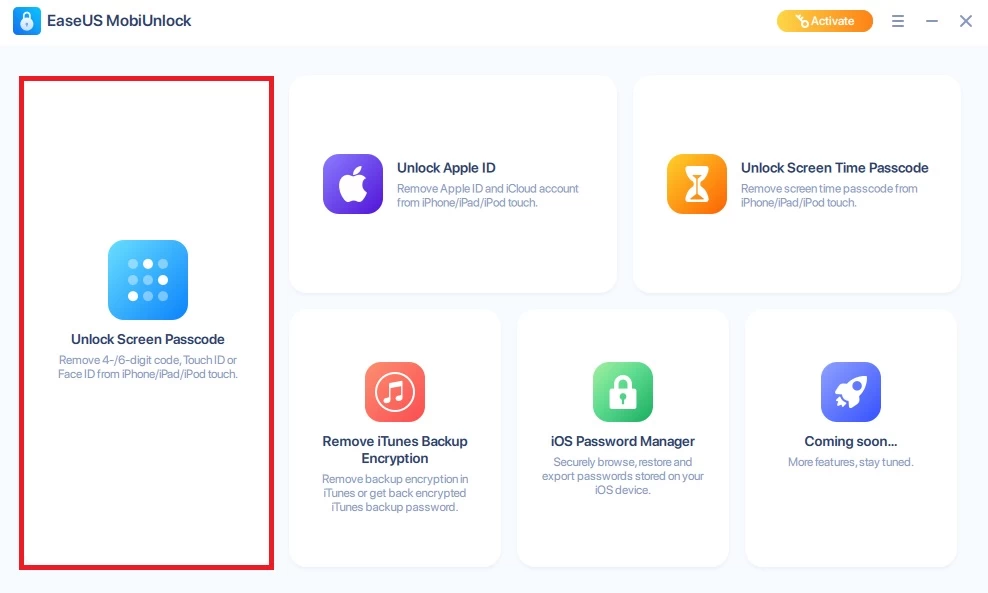
Task: Minimize the MobiUnlock window
Action: coord(932,21)
